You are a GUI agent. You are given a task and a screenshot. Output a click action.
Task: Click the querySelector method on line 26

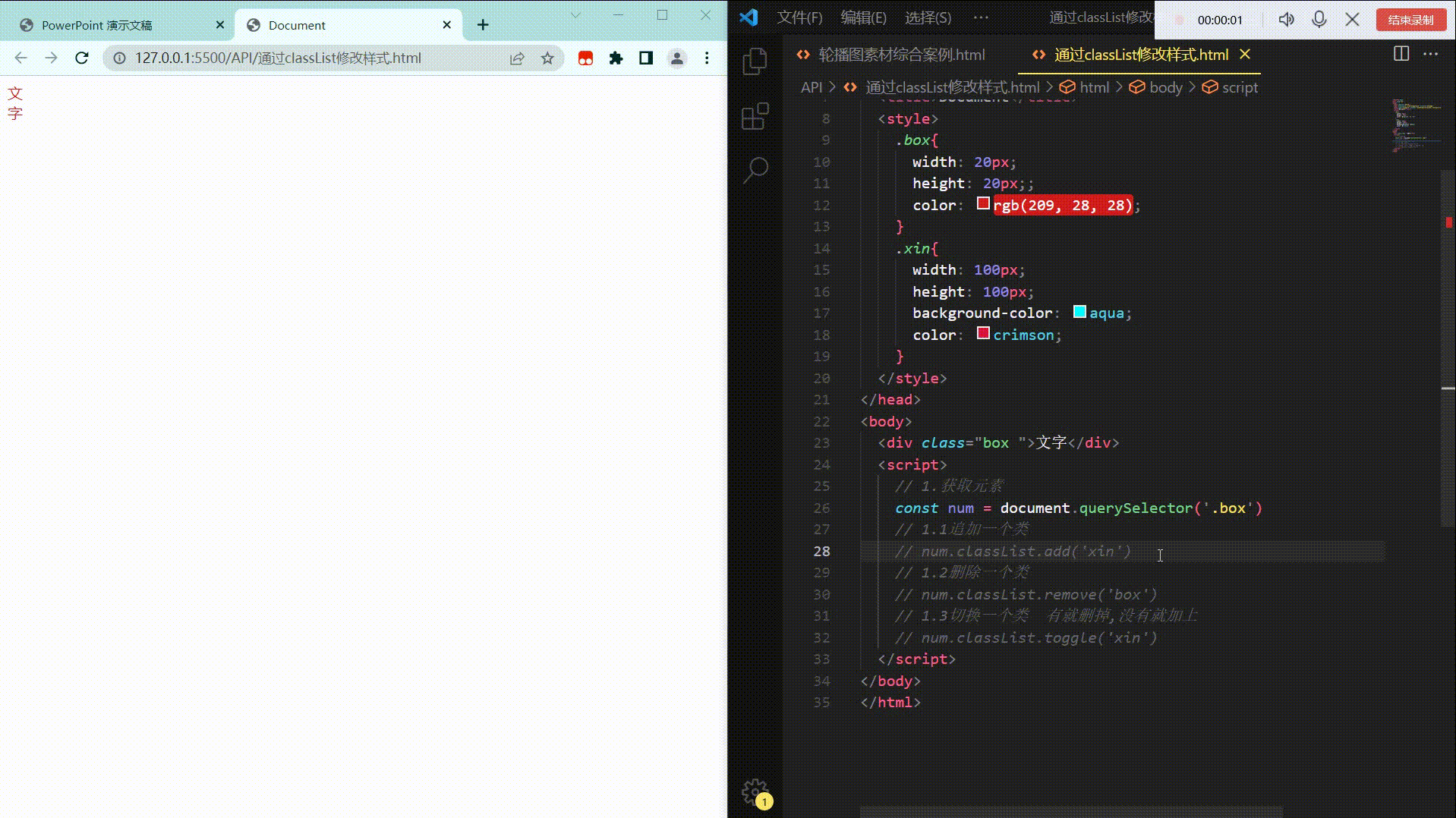click(1136, 508)
